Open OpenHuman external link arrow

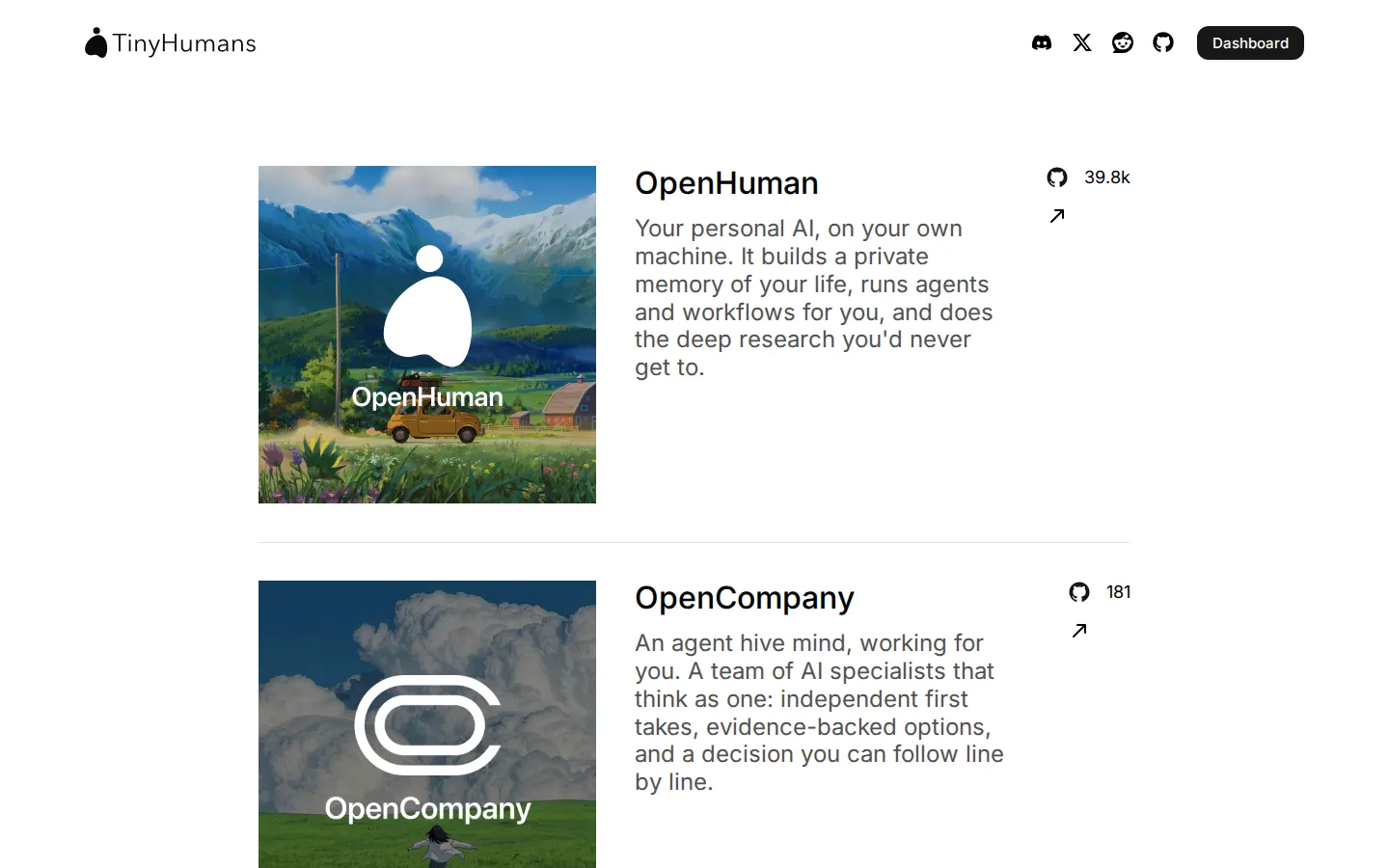click(1057, 216)
